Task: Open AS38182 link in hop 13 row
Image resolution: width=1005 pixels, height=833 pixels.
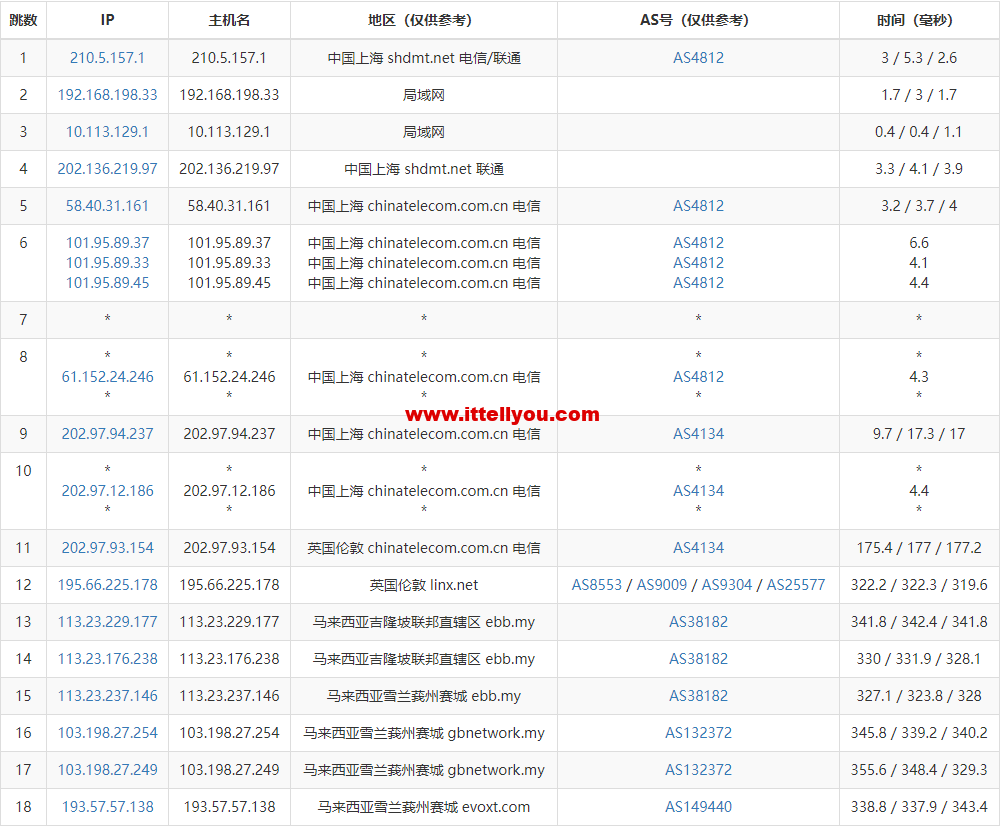Action: (698, 622)
